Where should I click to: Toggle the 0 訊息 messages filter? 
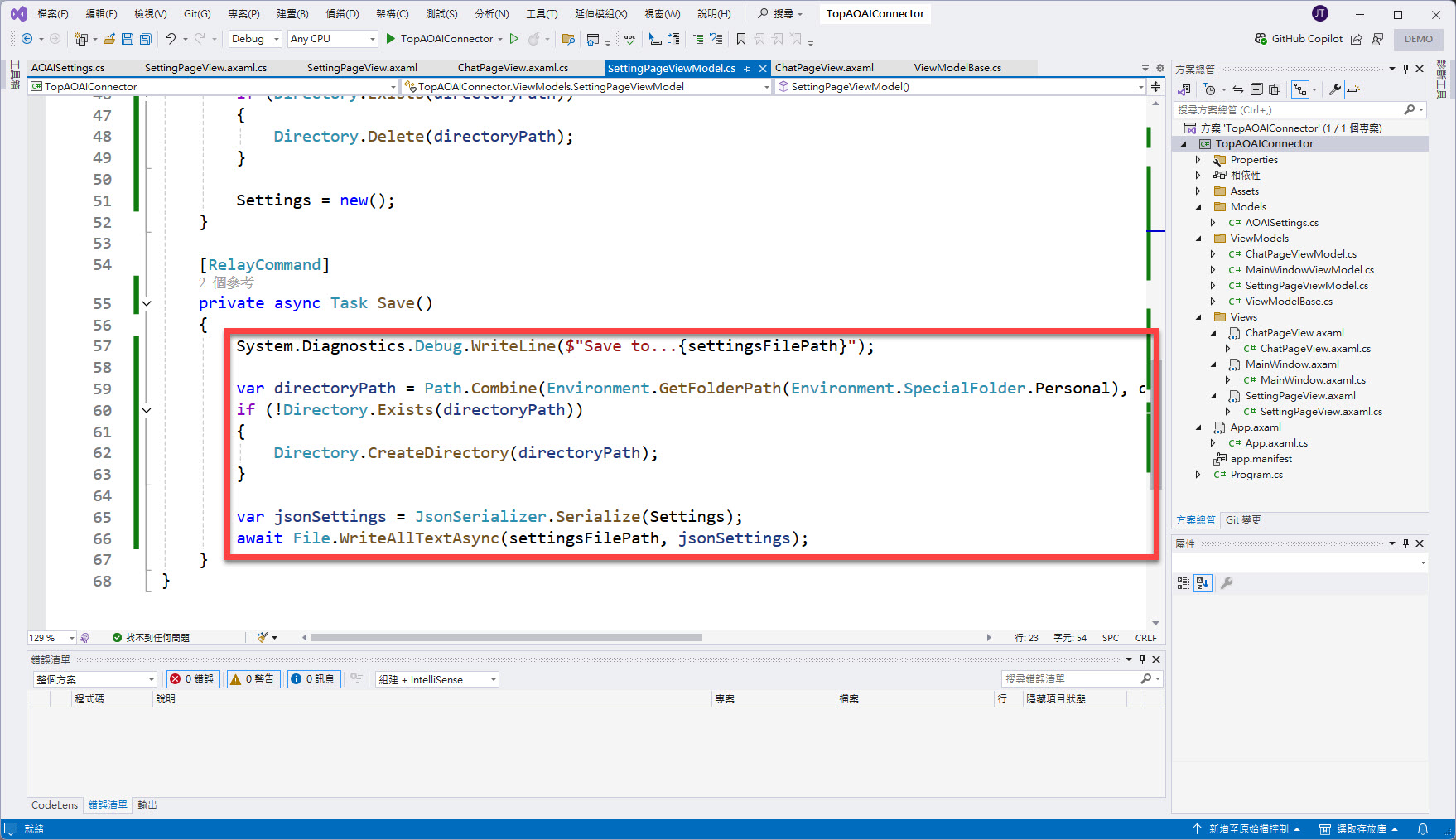click(x=314, y=679)
